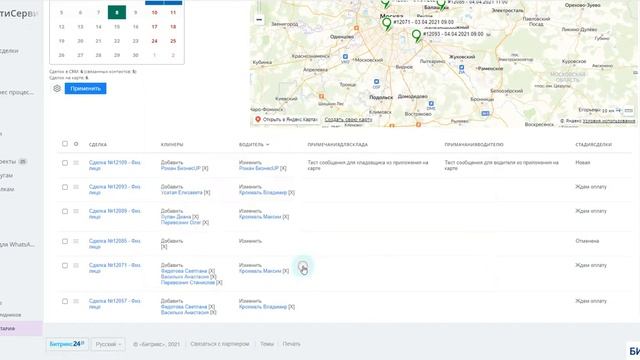Remove cleaner Усатая Елизавета with [X]
The image size is (640, 360).
tap(207, 193)
